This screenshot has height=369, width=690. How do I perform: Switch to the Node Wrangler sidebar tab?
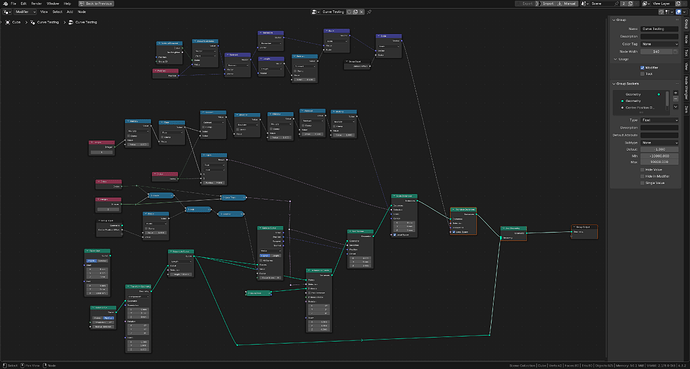(x=686, y=87)
